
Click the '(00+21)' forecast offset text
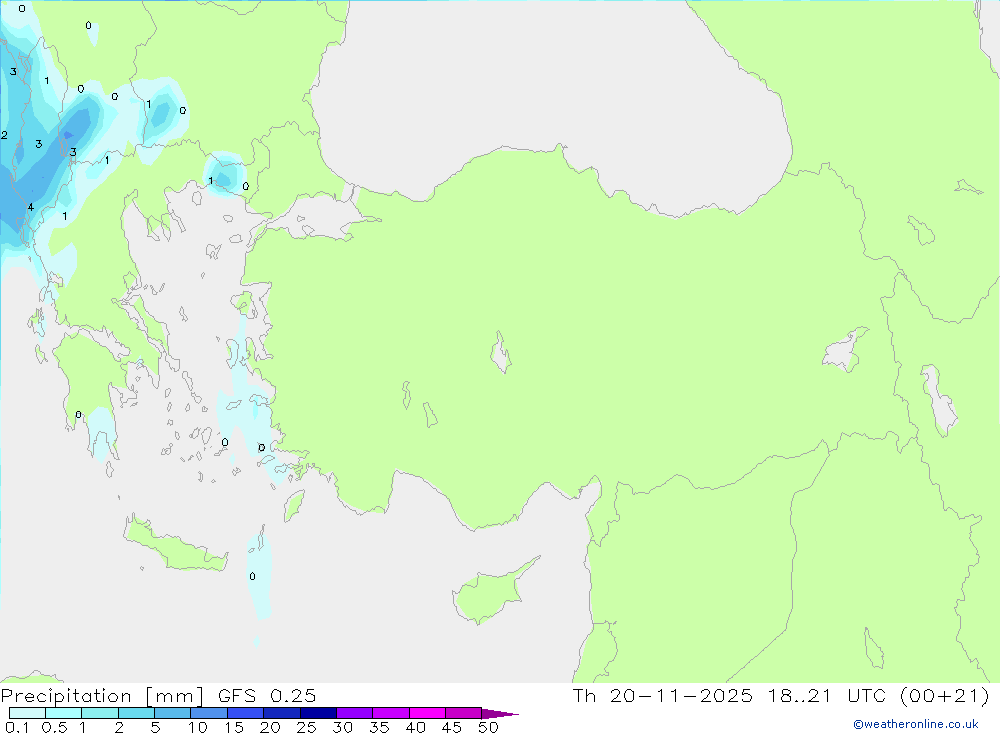coord(945,696)
